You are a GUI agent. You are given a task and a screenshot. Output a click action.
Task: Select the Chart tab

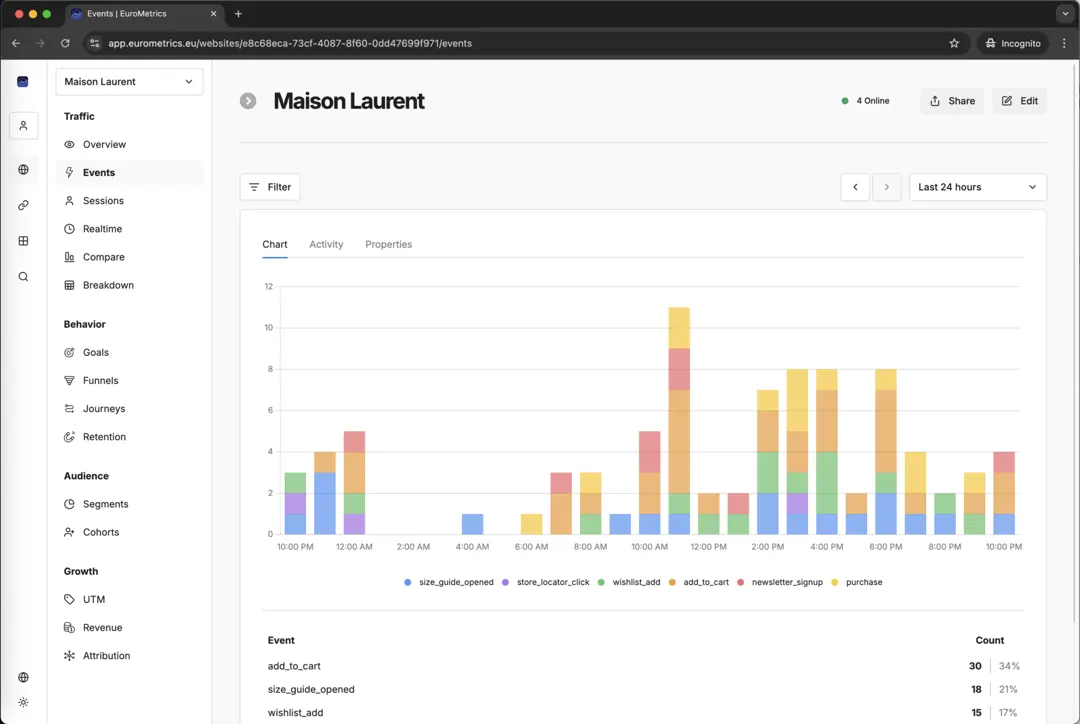point(275,245)
